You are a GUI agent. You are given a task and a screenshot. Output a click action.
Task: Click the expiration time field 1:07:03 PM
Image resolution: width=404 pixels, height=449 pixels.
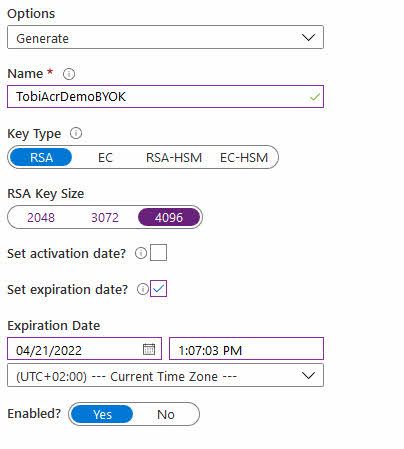tap(246, 349)
